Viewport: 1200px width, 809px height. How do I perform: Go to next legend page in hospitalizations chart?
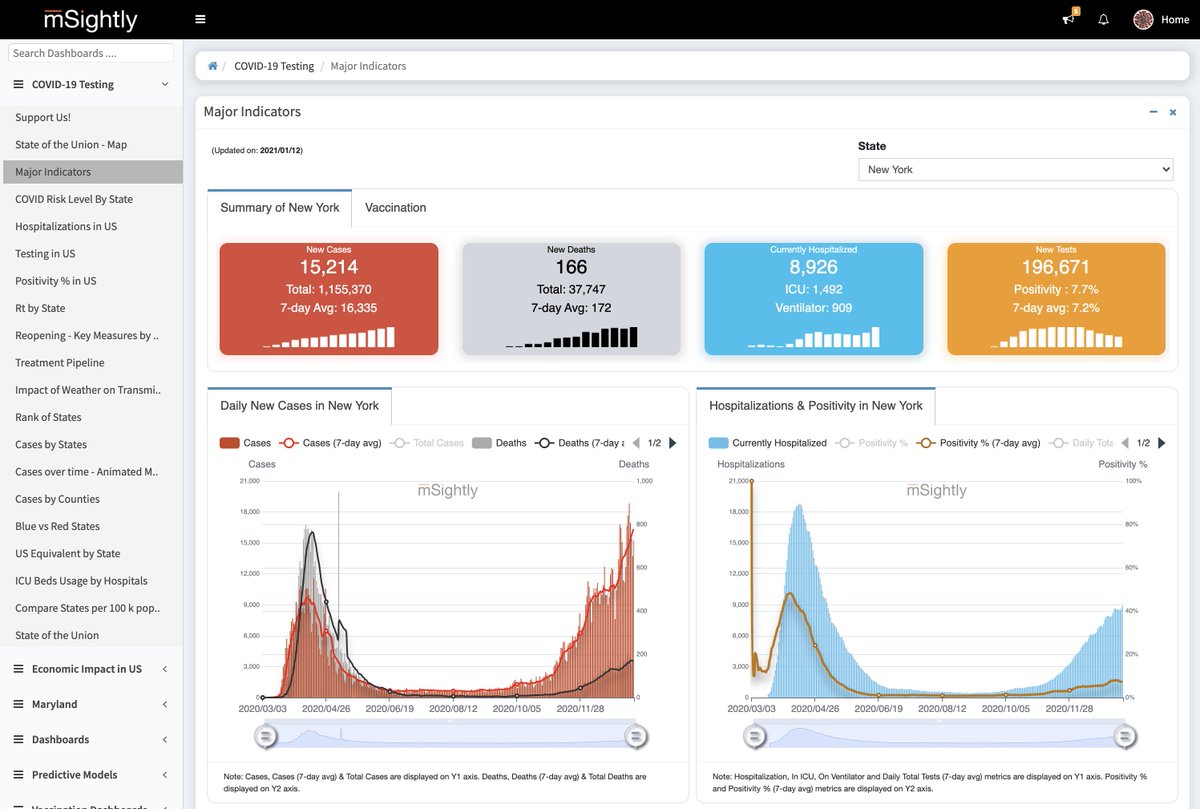coord(1161,443)
